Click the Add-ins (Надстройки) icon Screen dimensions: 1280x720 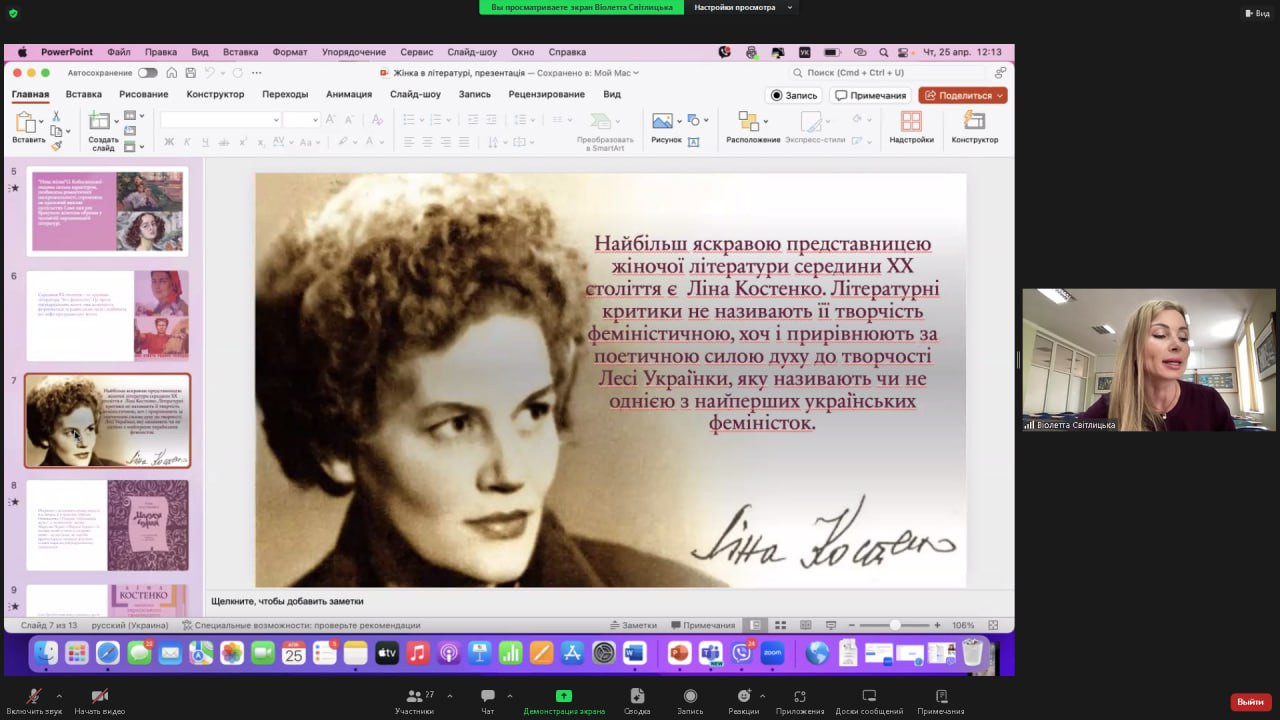click(x=911, y=121)
